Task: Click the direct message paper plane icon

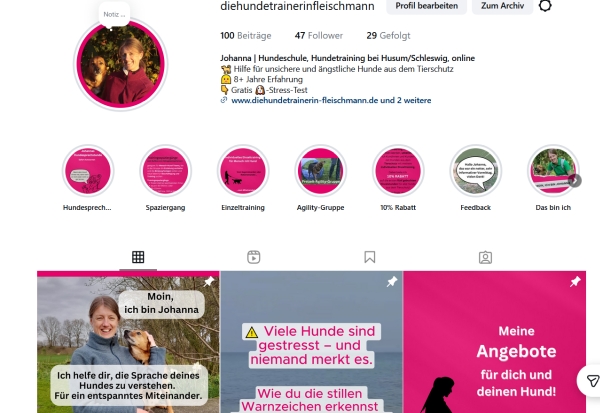Action: click(x=592, y=380)
